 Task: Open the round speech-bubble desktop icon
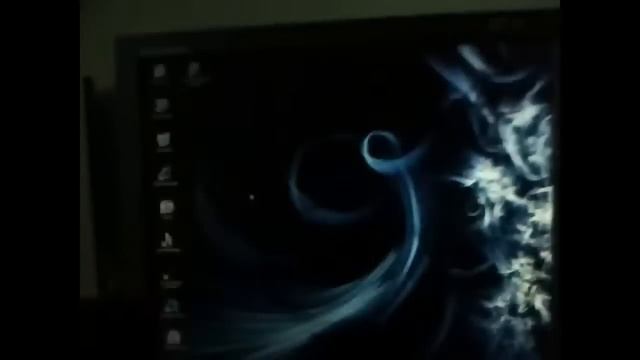click(167, 207)
